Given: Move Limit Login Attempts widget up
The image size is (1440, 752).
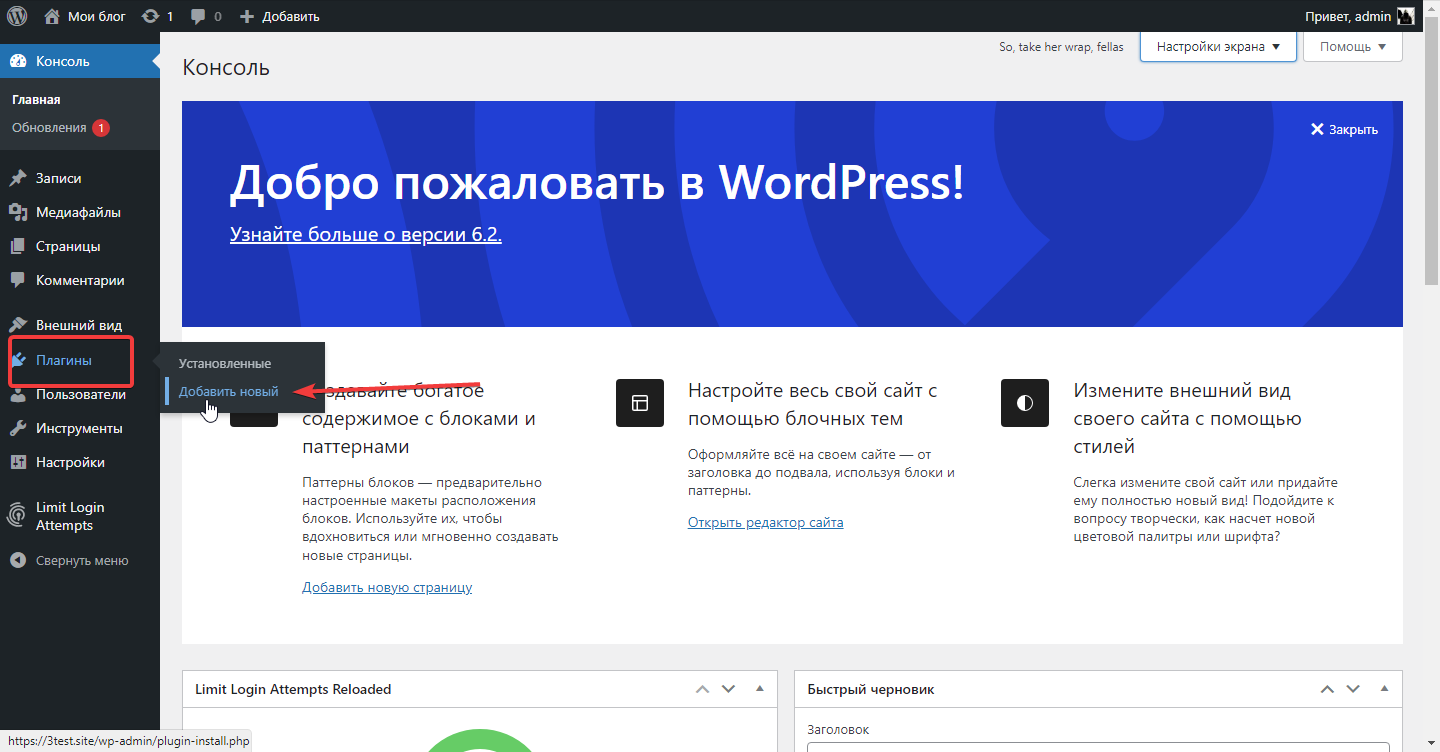Looking at the screenshot, I should point(702,689).
